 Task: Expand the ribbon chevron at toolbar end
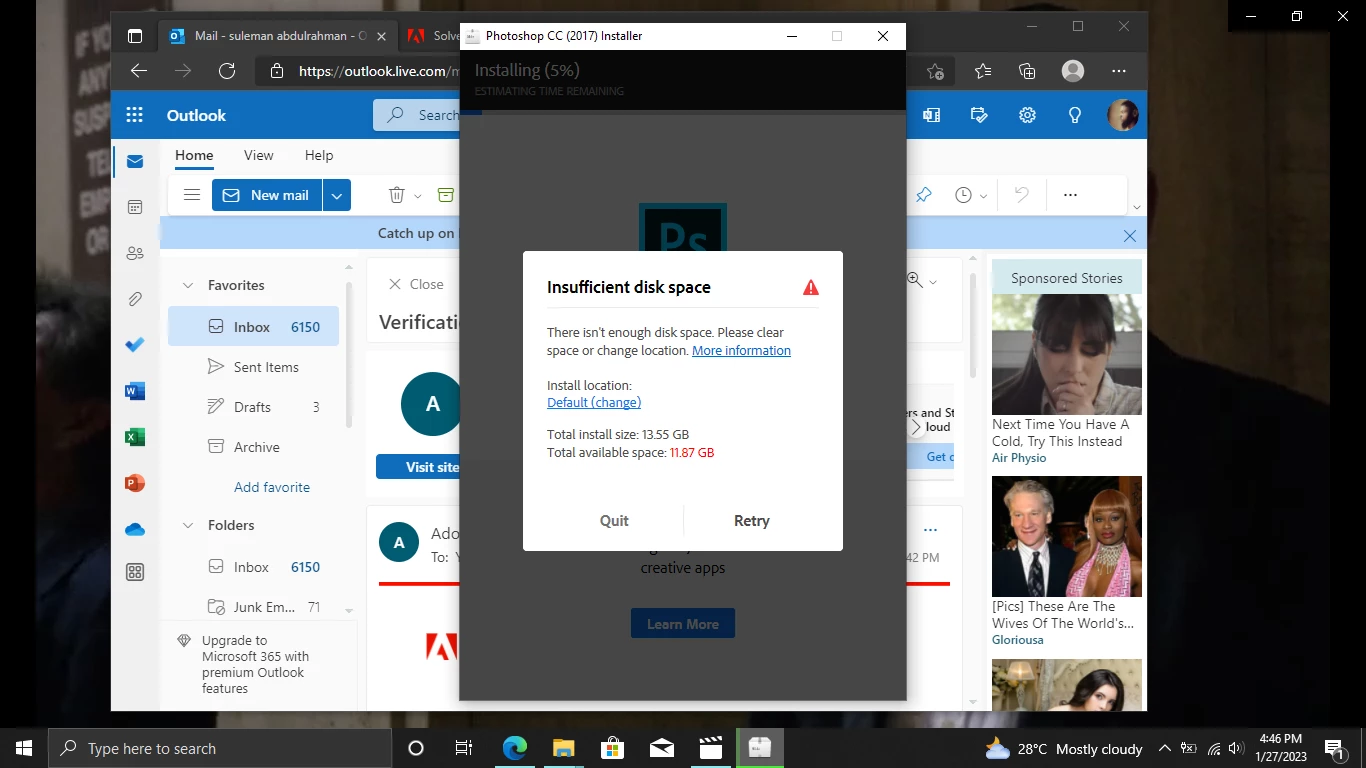(1136, 207)
